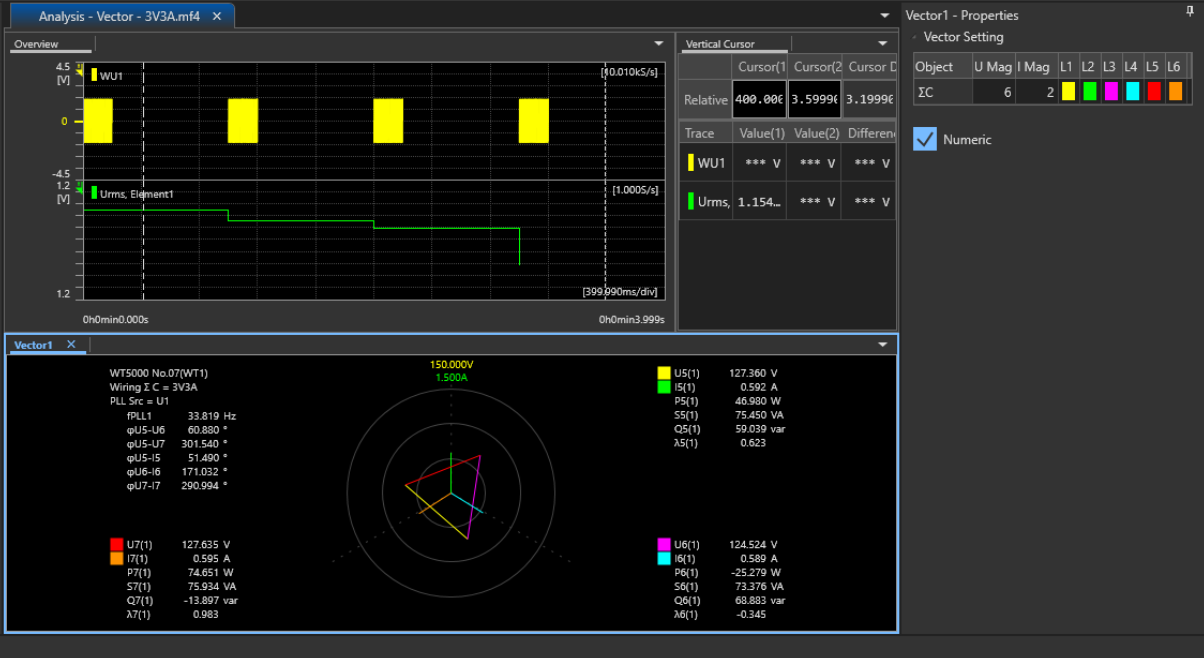Viewport: 1204px width, 658px height.
Task: Open the Vector1 panel dropdown arrow
Action: pos(882,344)
